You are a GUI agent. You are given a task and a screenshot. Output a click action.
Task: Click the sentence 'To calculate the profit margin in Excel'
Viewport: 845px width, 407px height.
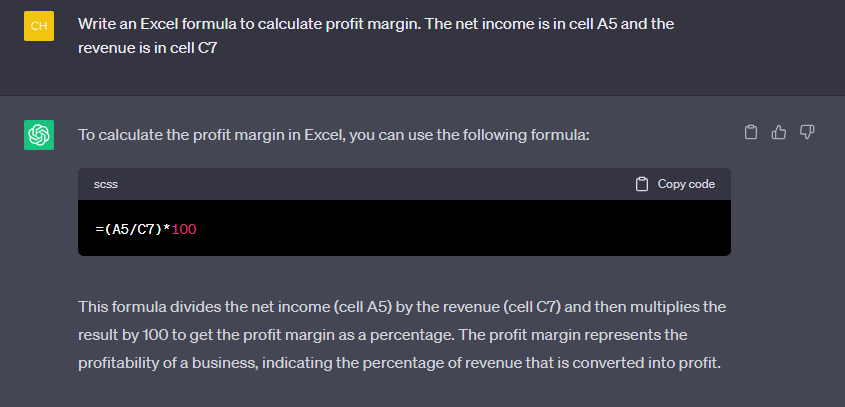click(211, 135)
